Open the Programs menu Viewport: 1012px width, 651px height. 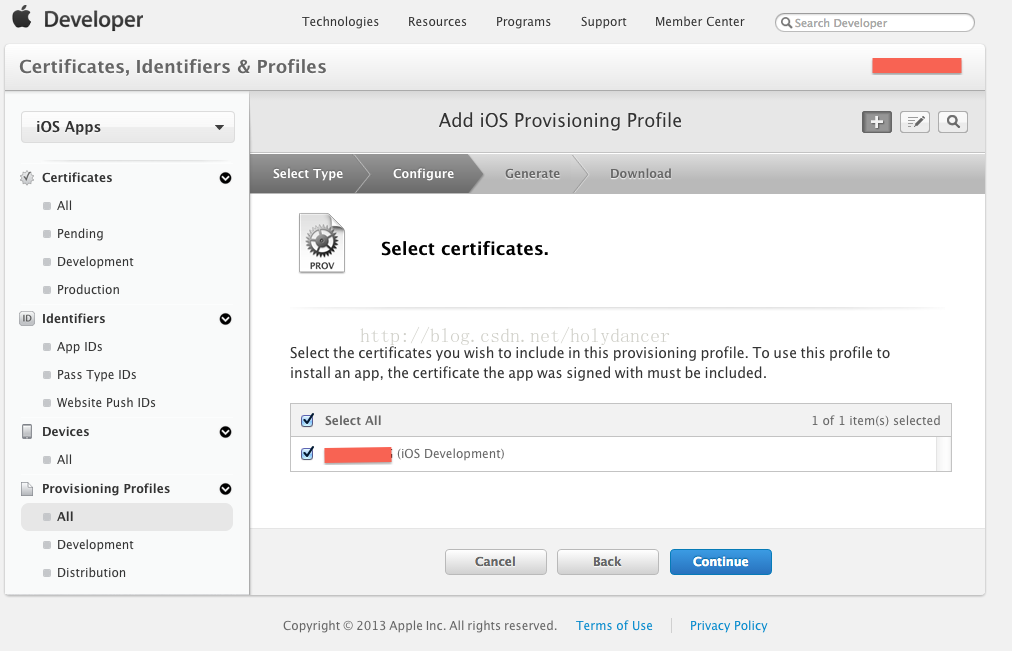pos(523,21)
